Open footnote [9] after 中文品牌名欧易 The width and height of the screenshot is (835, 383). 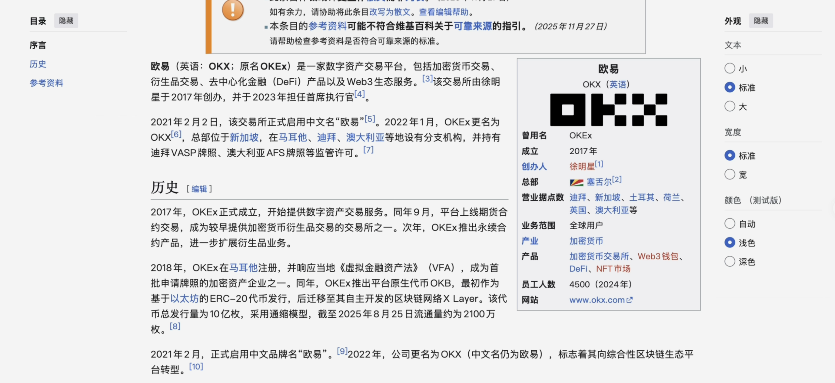pyautogui.click(x=342, y=351)
